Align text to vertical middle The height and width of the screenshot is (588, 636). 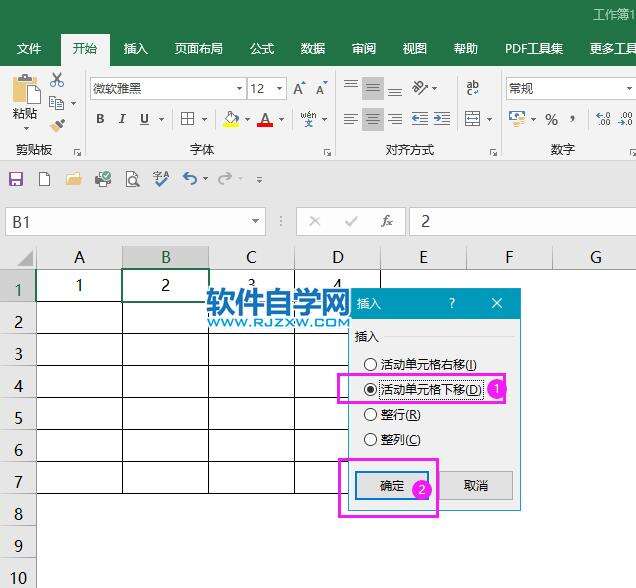click(x=373, y=88)
